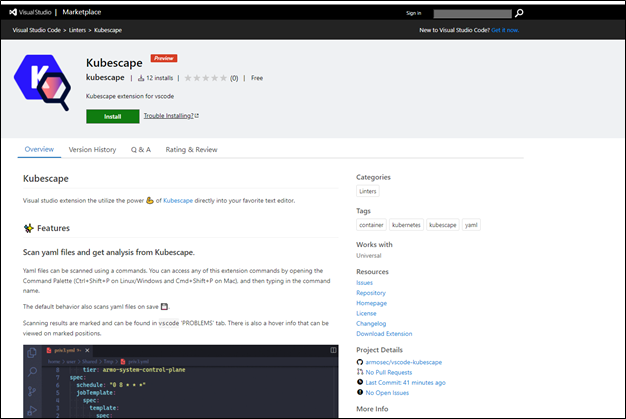Click the Universal text under Works with
Viewport: 626px width, 419px height.
tap(369, 256)
